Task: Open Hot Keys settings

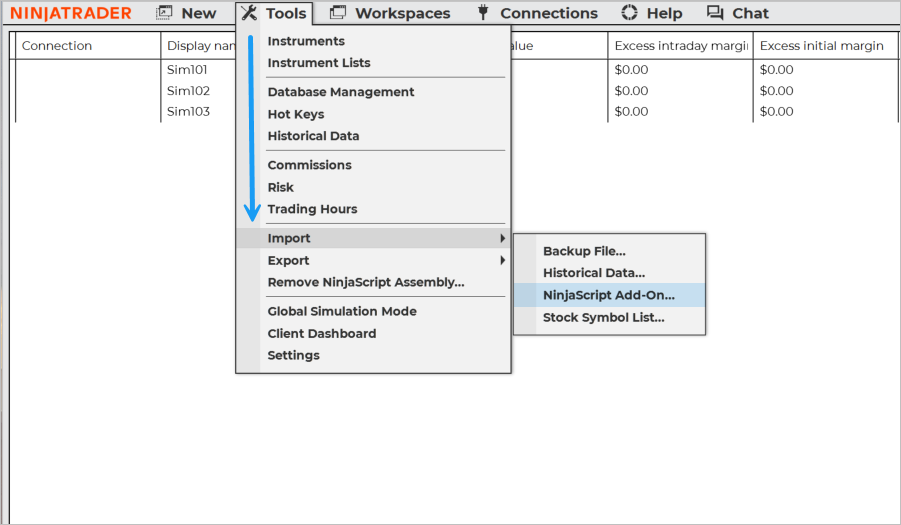Action: click(295, 114)
